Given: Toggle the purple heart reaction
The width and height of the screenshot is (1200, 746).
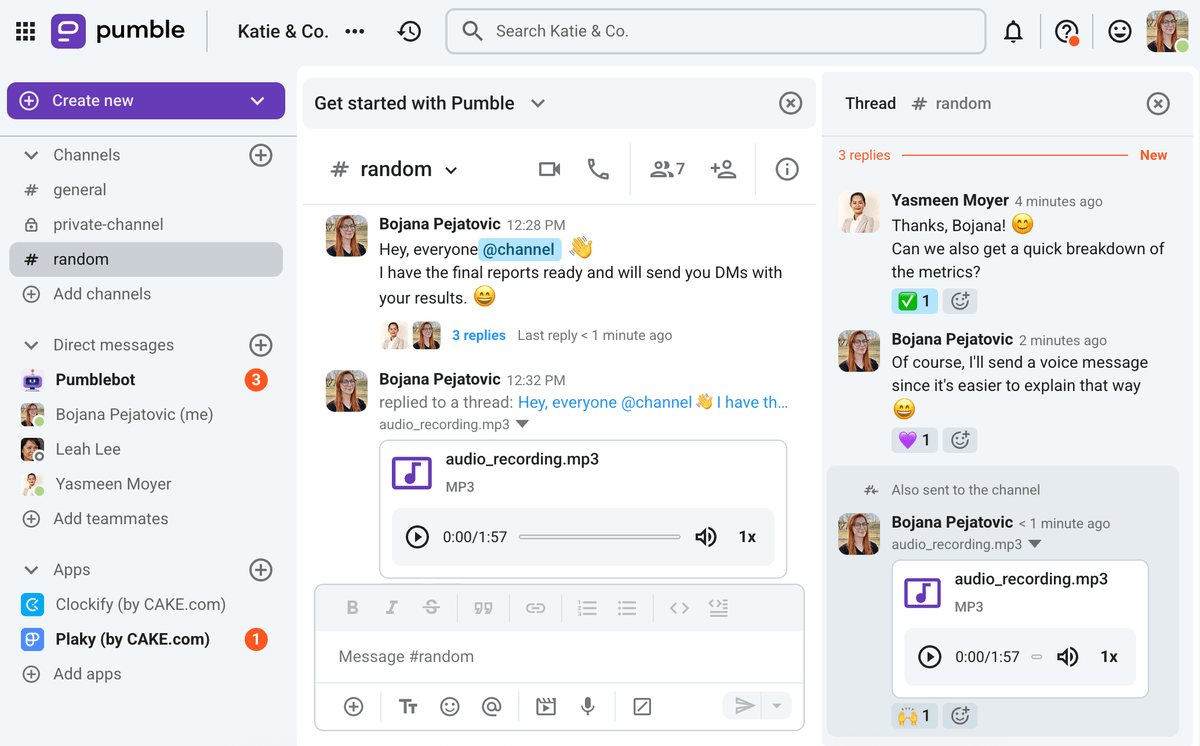Looking at the screenshot, I should (914, 440).
